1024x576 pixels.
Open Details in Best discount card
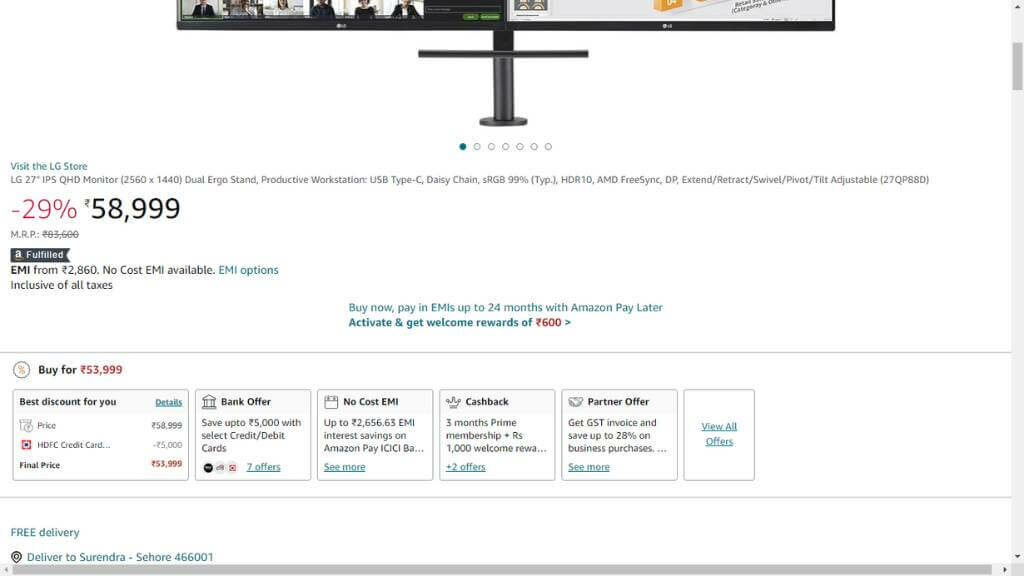[x=168, y=402]
